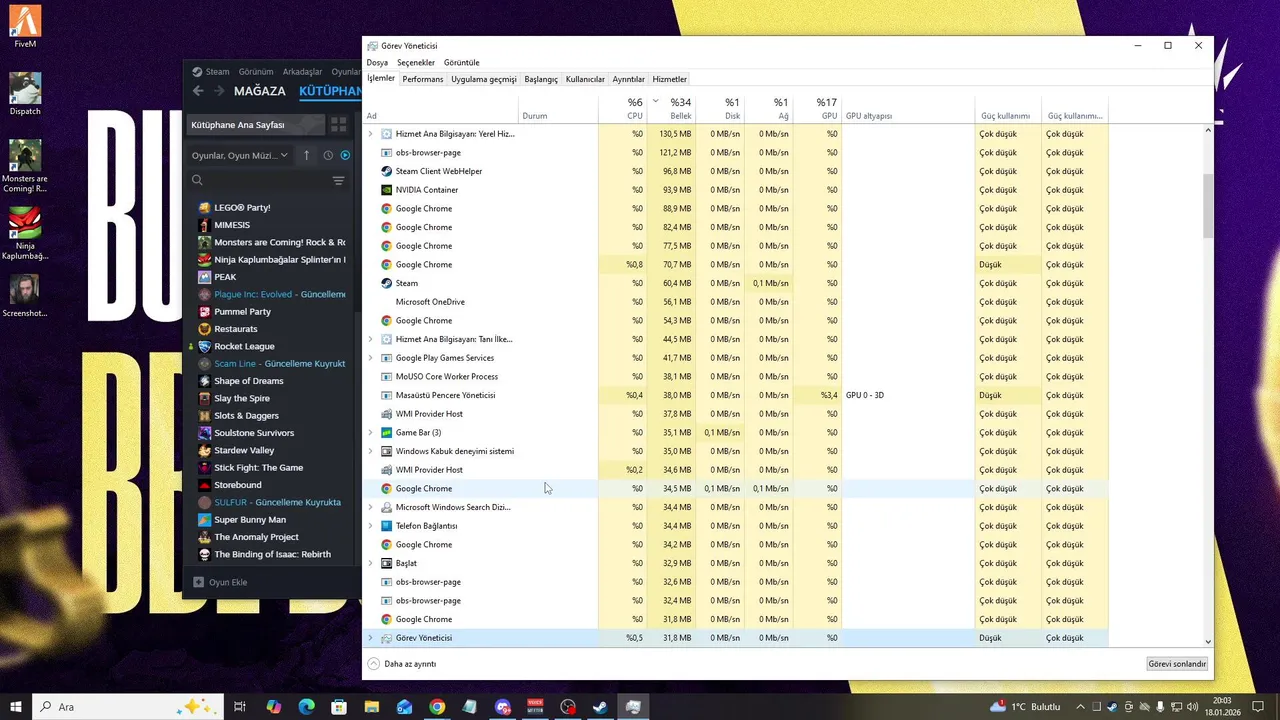Select the Screenshot desktop file icon
Viewport: 1280px width, 720px height.
pos(25,297)
